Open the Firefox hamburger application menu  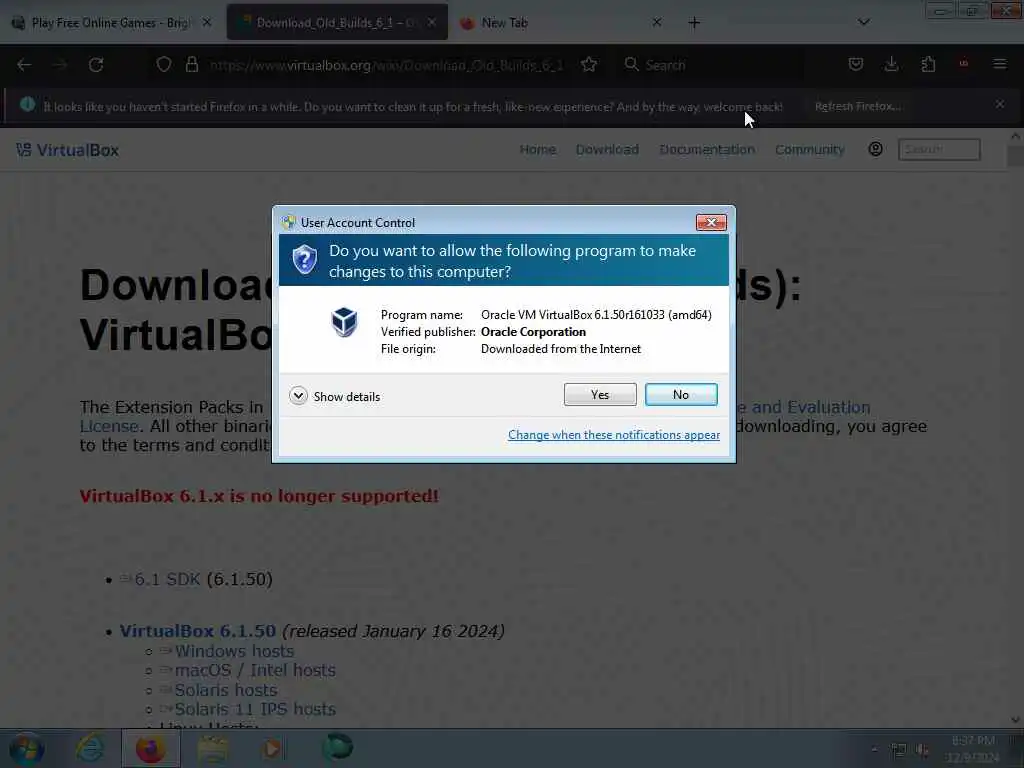tap(1000, 64)
